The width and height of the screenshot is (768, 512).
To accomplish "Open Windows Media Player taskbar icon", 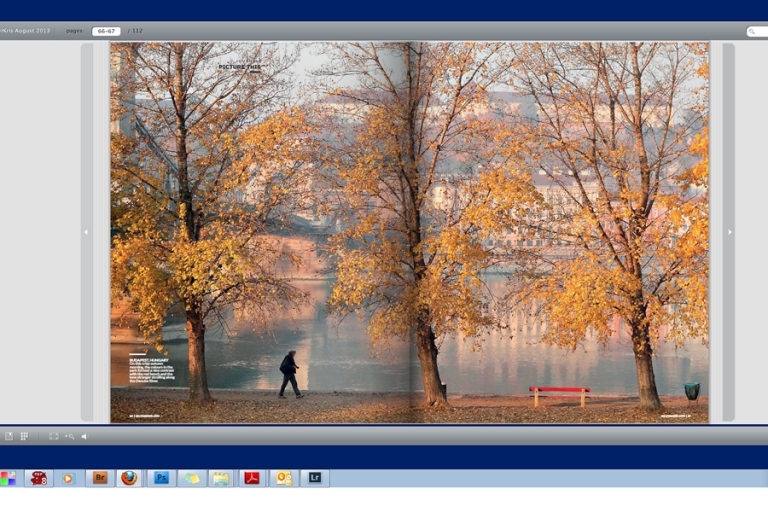I will point(68,478).
